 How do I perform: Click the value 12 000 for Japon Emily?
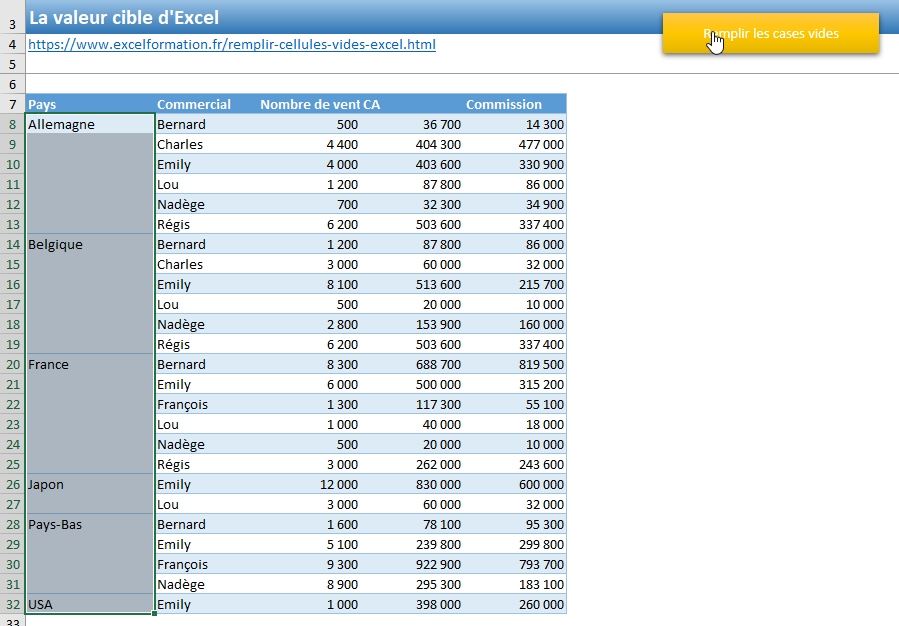click(x=308, y=484)
